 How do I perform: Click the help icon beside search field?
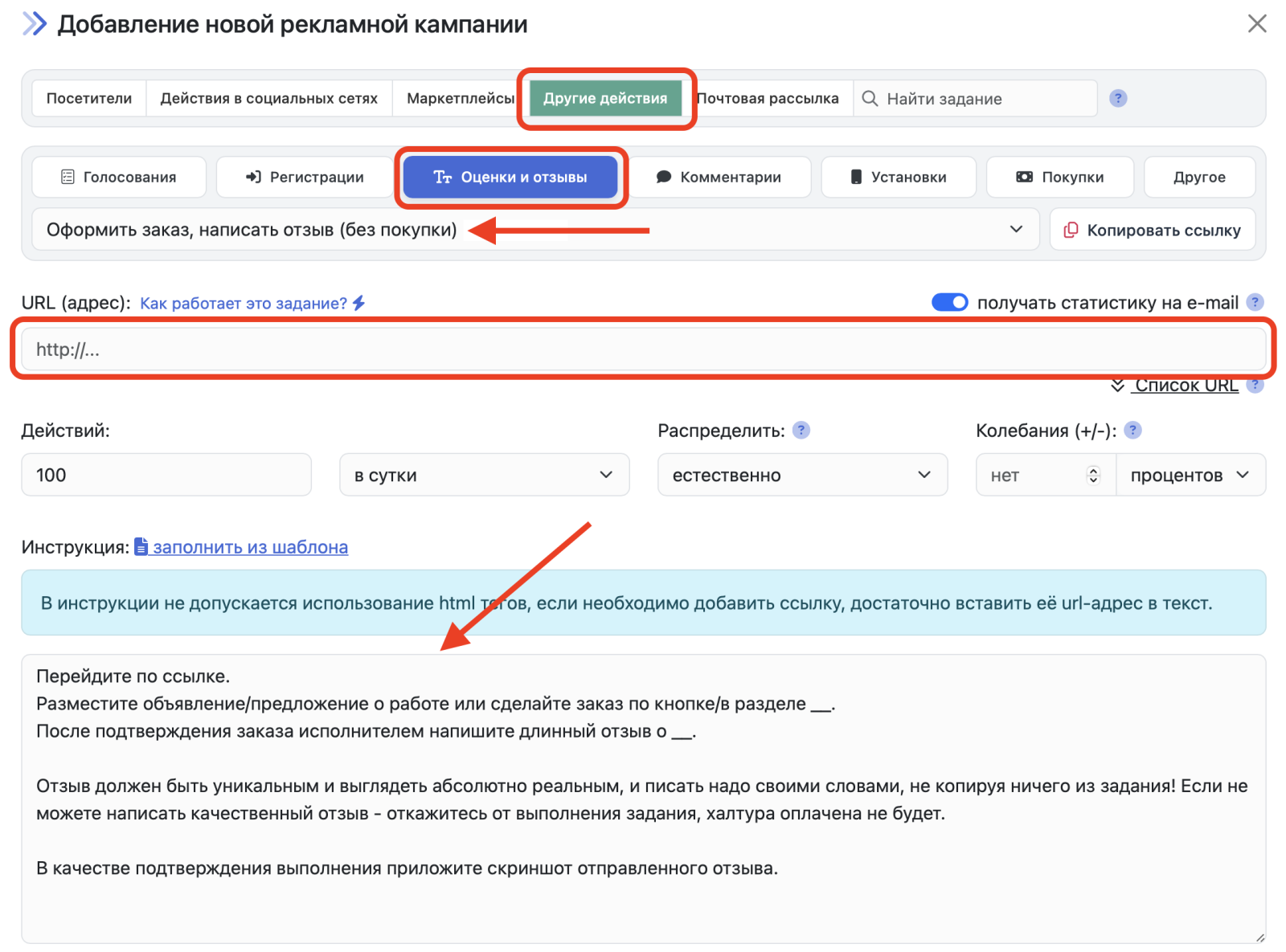coord(1117,98)
